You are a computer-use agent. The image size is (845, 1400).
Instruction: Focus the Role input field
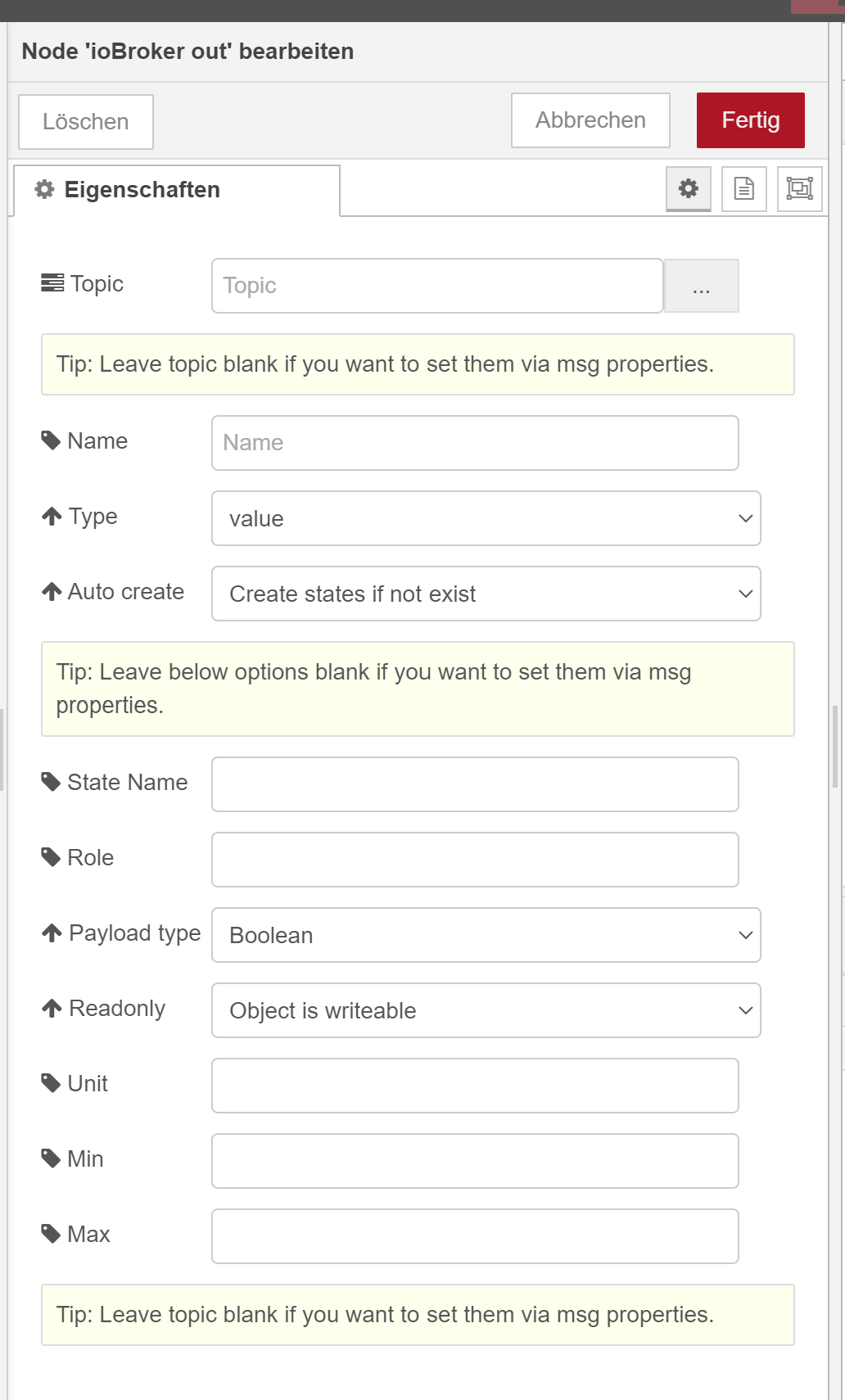(475, 860)
